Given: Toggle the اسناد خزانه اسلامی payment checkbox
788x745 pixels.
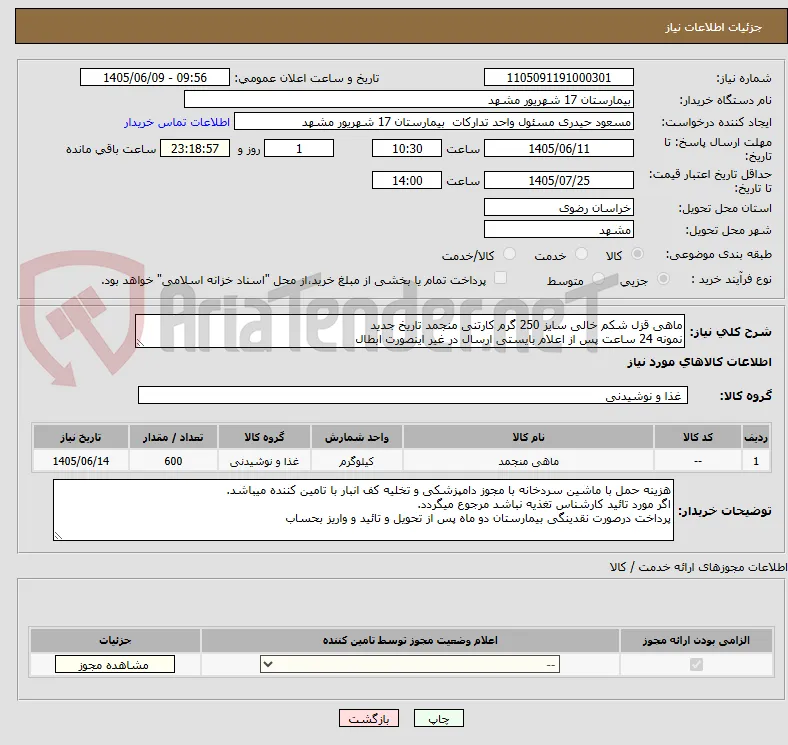Looking at the screenshot, I should point(501,278).
